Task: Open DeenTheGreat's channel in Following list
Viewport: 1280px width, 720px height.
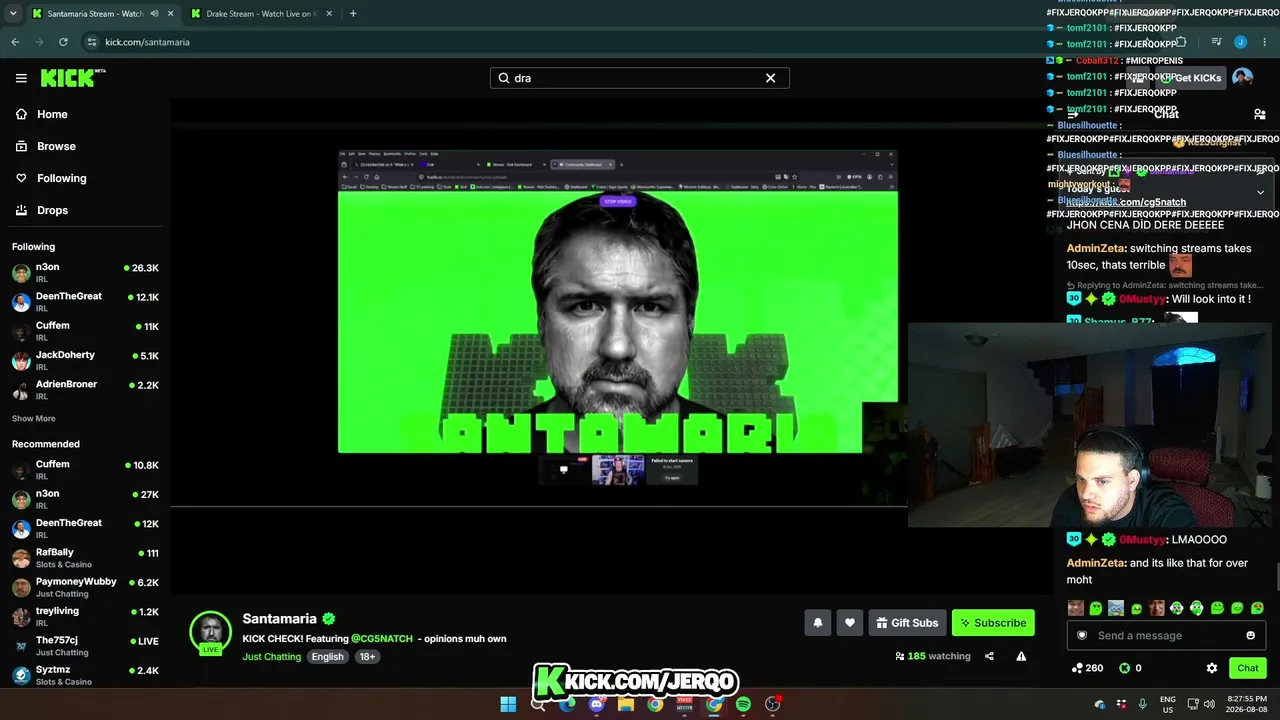Action: pyautogui.click(x=85, y=301)
